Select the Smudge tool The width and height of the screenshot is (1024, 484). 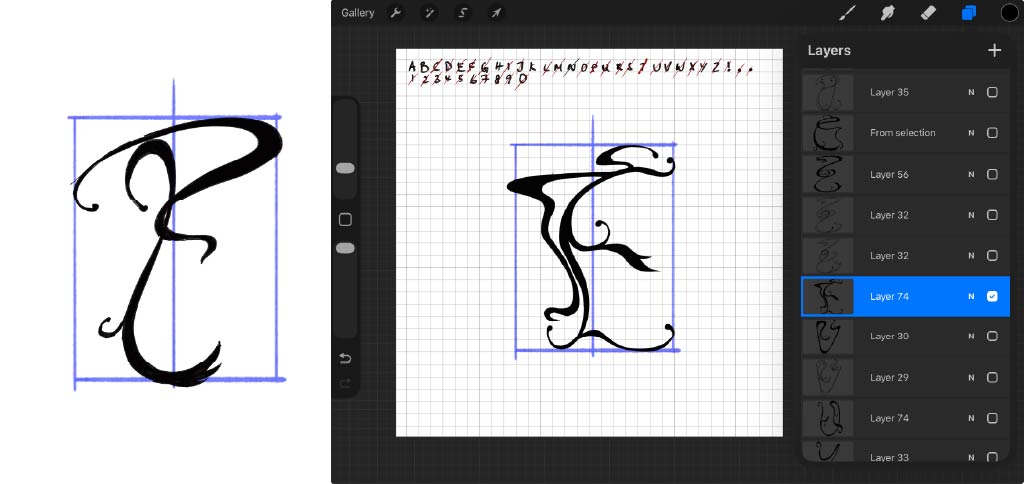(886, 13)
